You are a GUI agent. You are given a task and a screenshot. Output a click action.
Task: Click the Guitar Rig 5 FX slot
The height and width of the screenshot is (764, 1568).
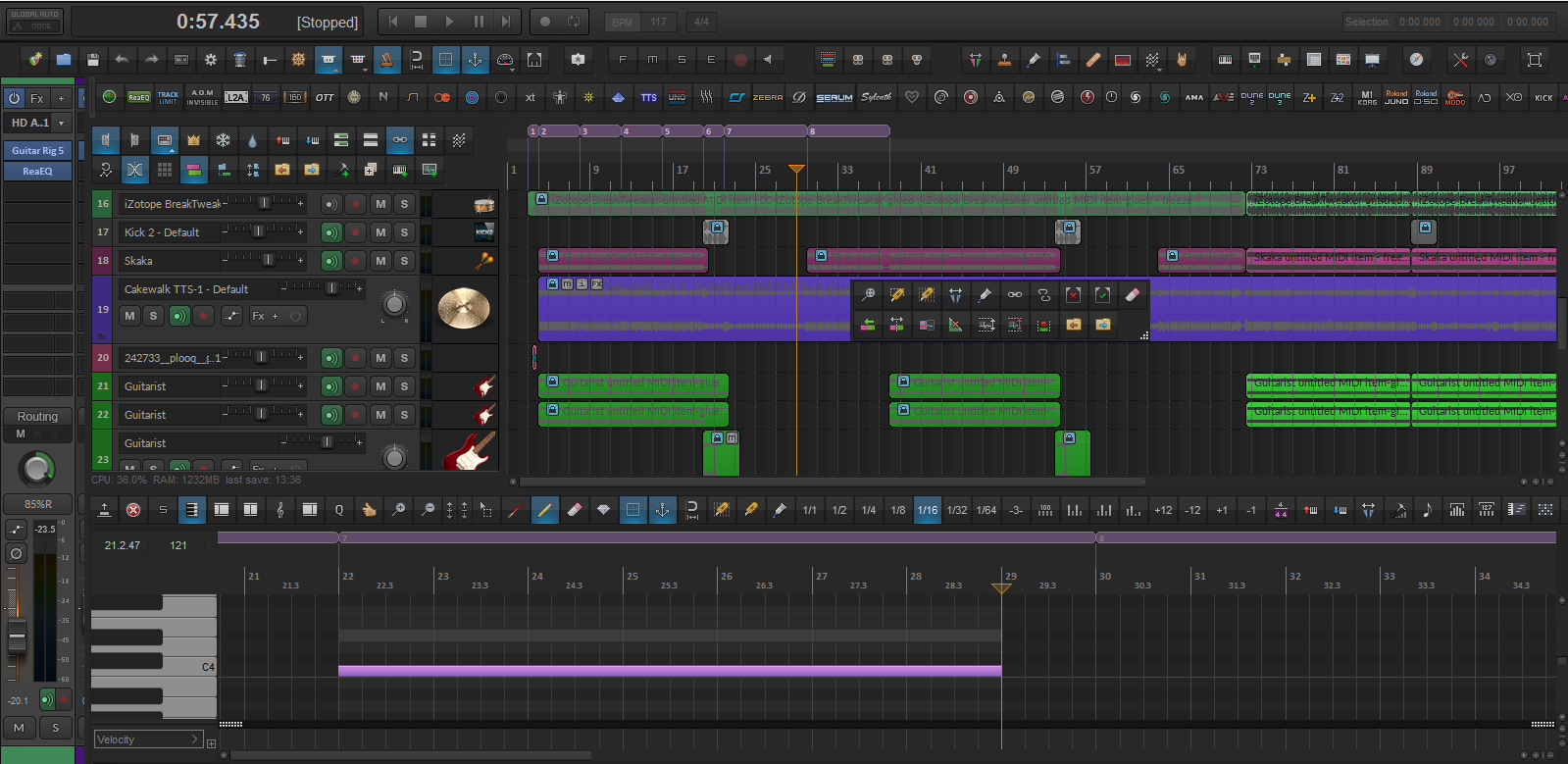coord(37,151)
